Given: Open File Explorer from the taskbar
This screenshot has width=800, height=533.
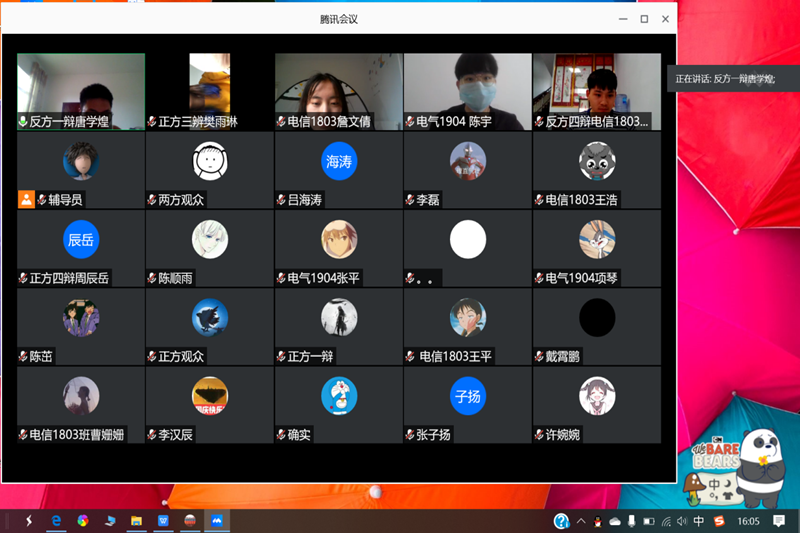Looking at the screenshot, I should click(x=136, y=521).
